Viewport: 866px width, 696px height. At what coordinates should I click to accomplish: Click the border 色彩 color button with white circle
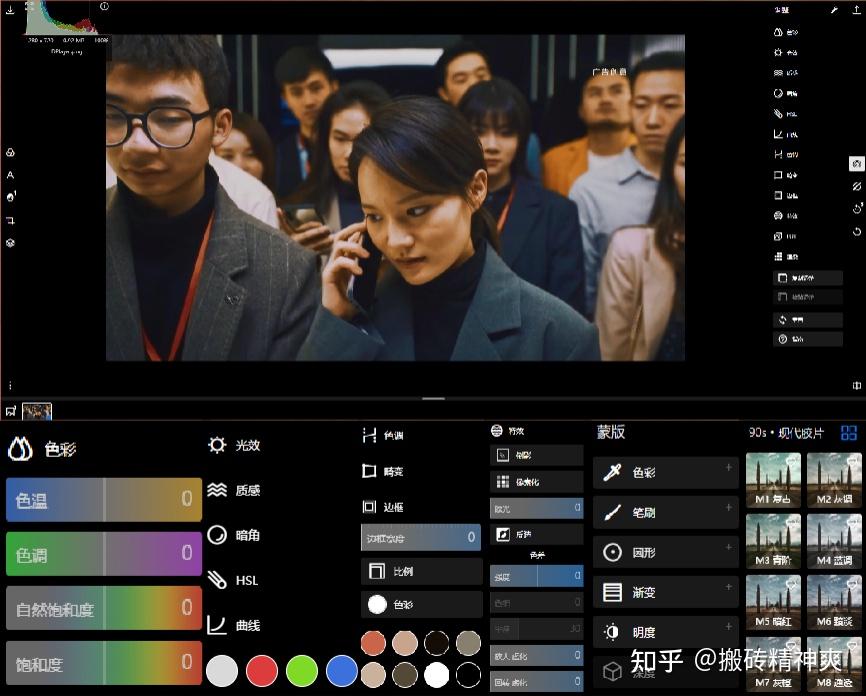(422, 604)
